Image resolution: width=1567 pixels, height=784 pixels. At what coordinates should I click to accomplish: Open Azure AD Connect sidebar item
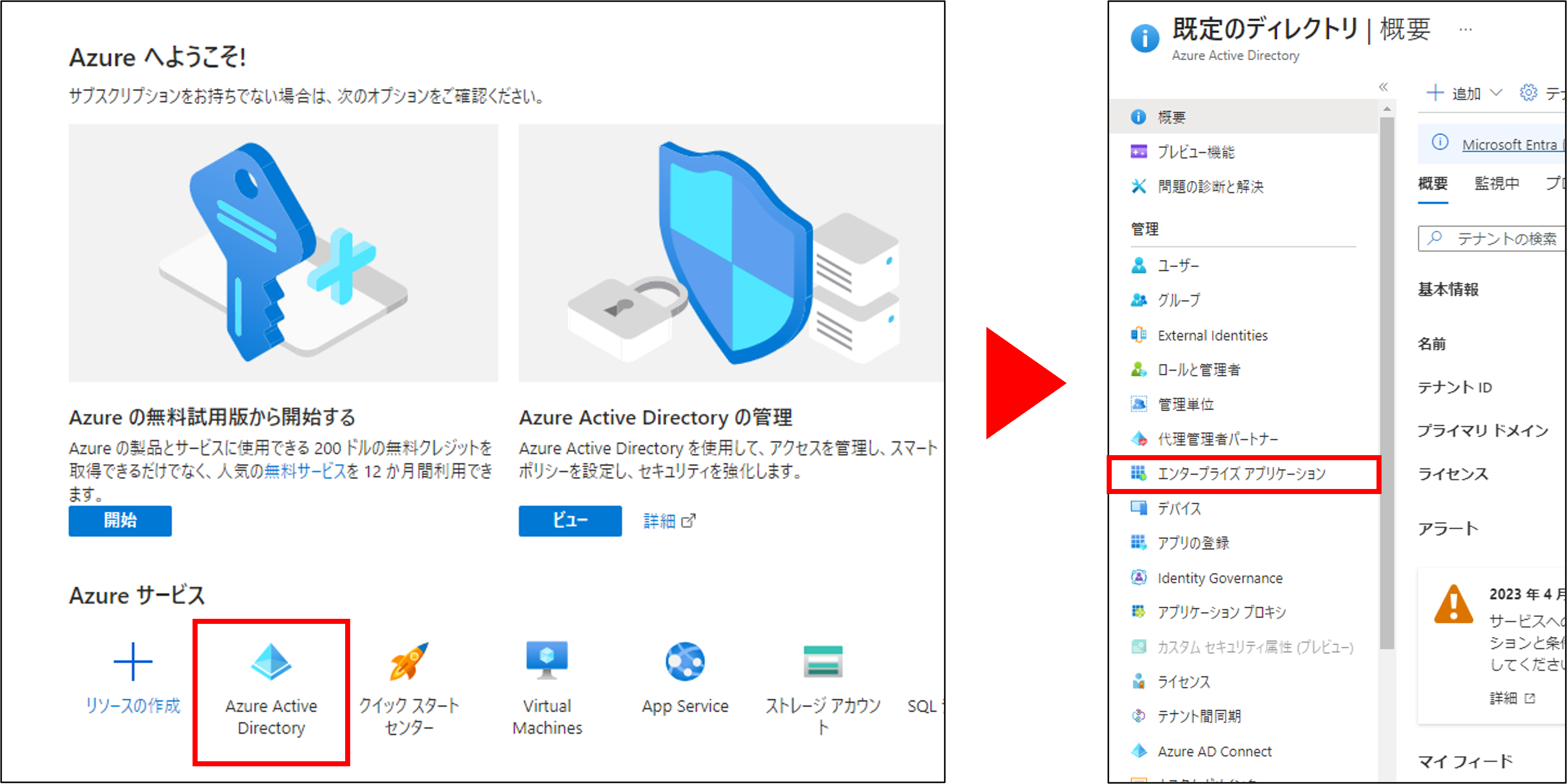pos(1214,751)
